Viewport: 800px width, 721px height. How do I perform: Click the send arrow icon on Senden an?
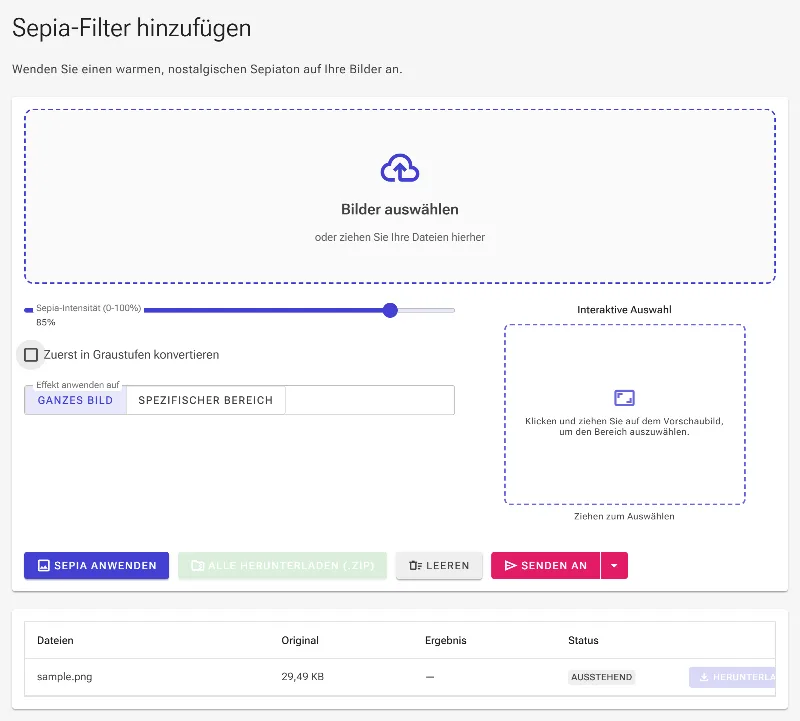(510, 565)
